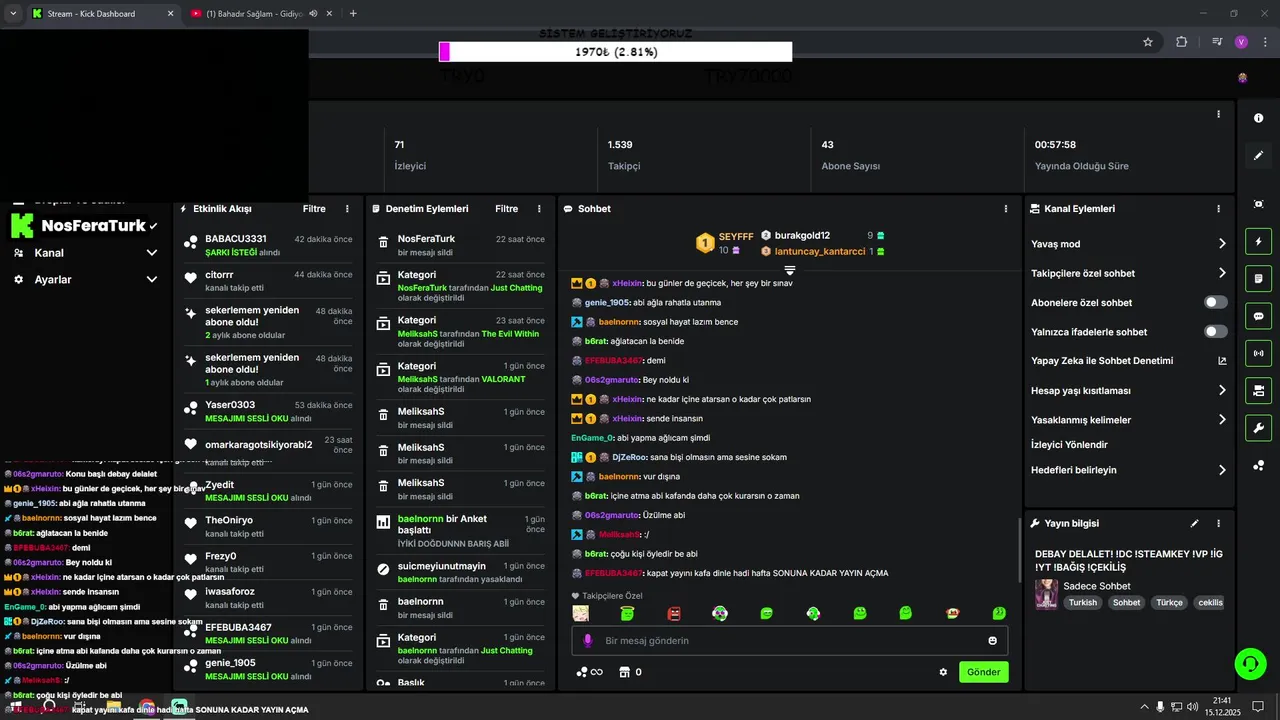Show hidden system tray icons

click(1144, 706)
